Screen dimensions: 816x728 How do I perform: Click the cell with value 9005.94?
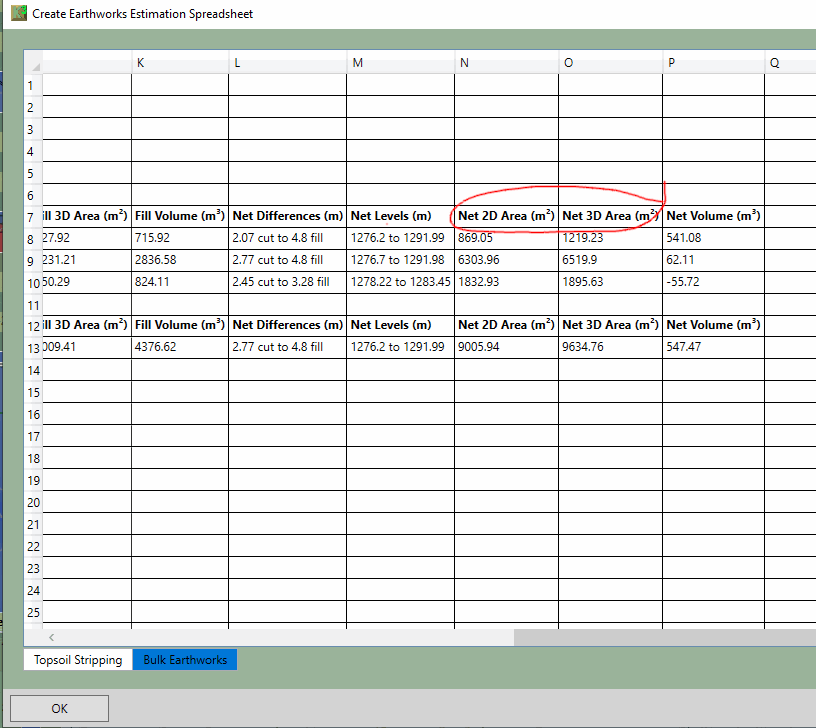click(506, 347)
